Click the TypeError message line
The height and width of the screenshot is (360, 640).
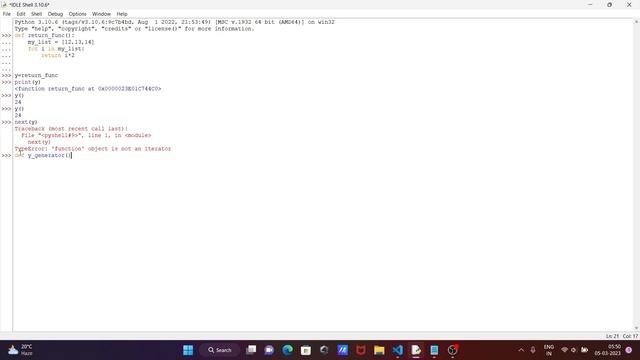tap(93, 149)
